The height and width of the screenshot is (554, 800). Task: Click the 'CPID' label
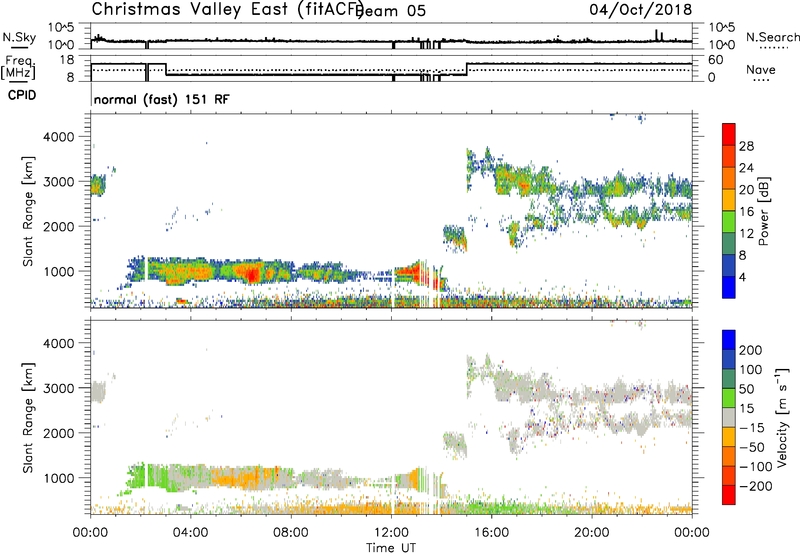click(22, 95)
